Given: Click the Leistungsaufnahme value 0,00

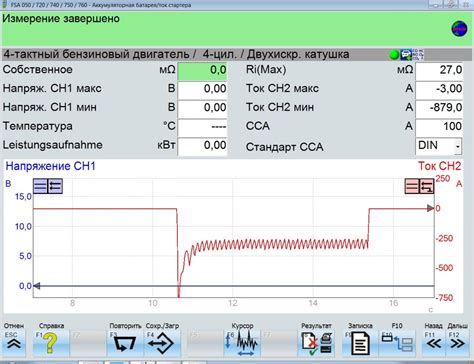Looking at the screenshot, I should pos(202,146).
